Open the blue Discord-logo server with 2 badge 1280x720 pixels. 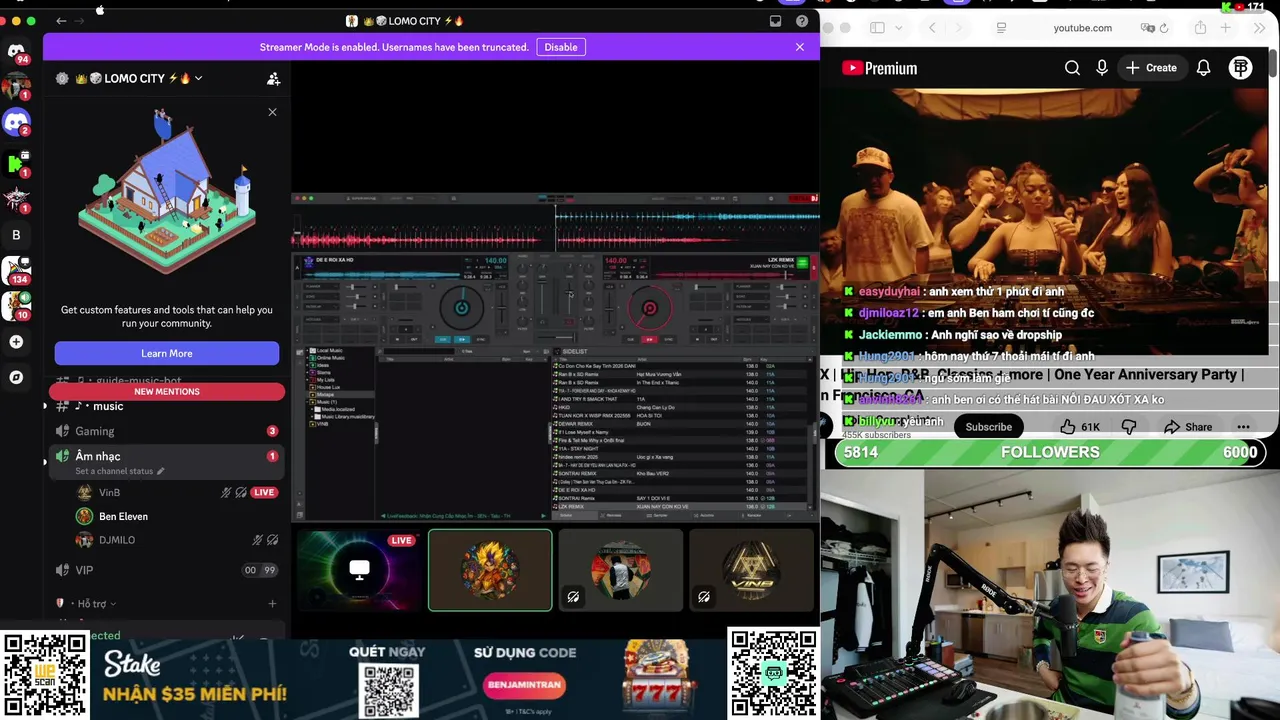[x=16, y=123]
